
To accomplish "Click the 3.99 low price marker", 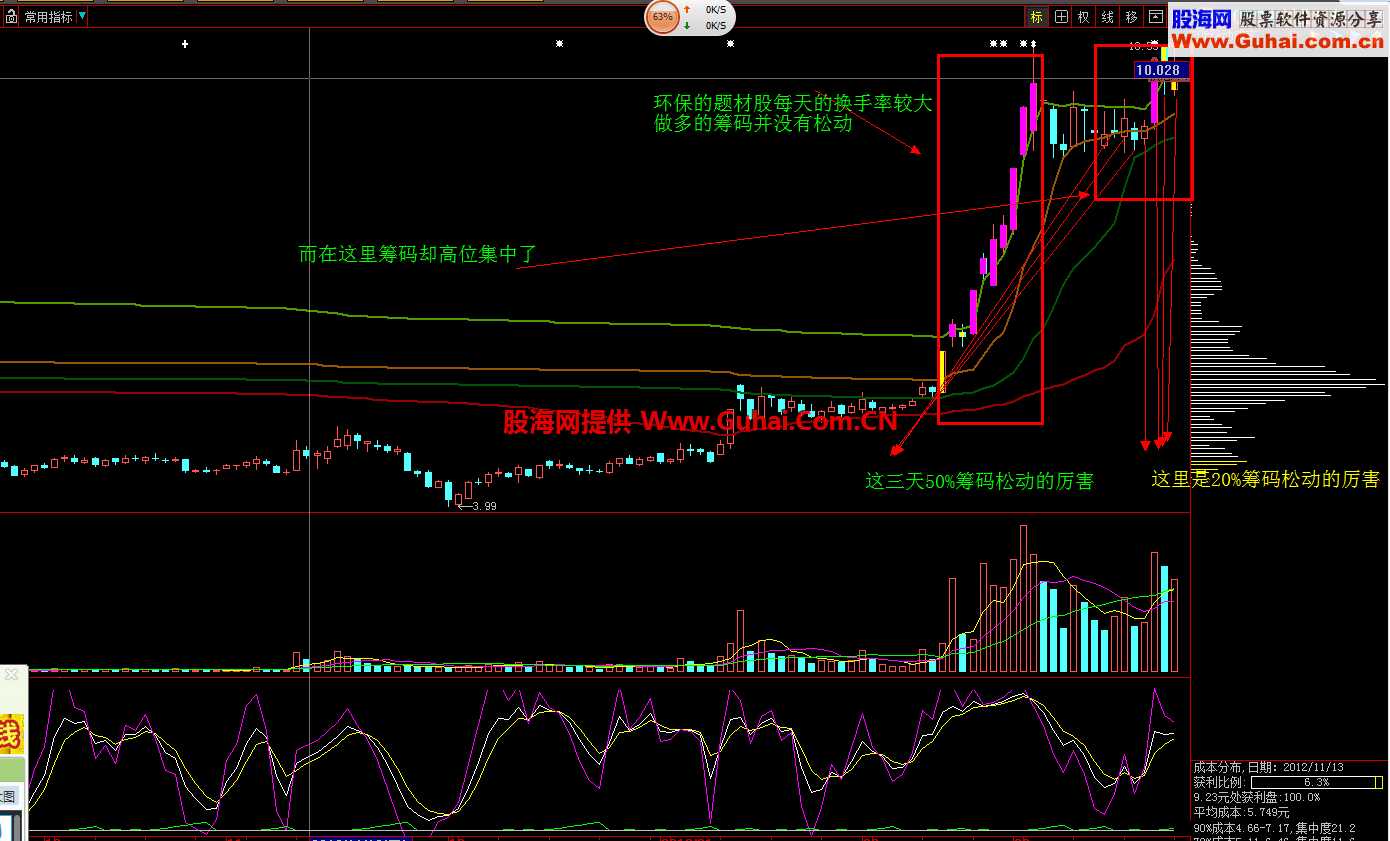I will [478, 506].
